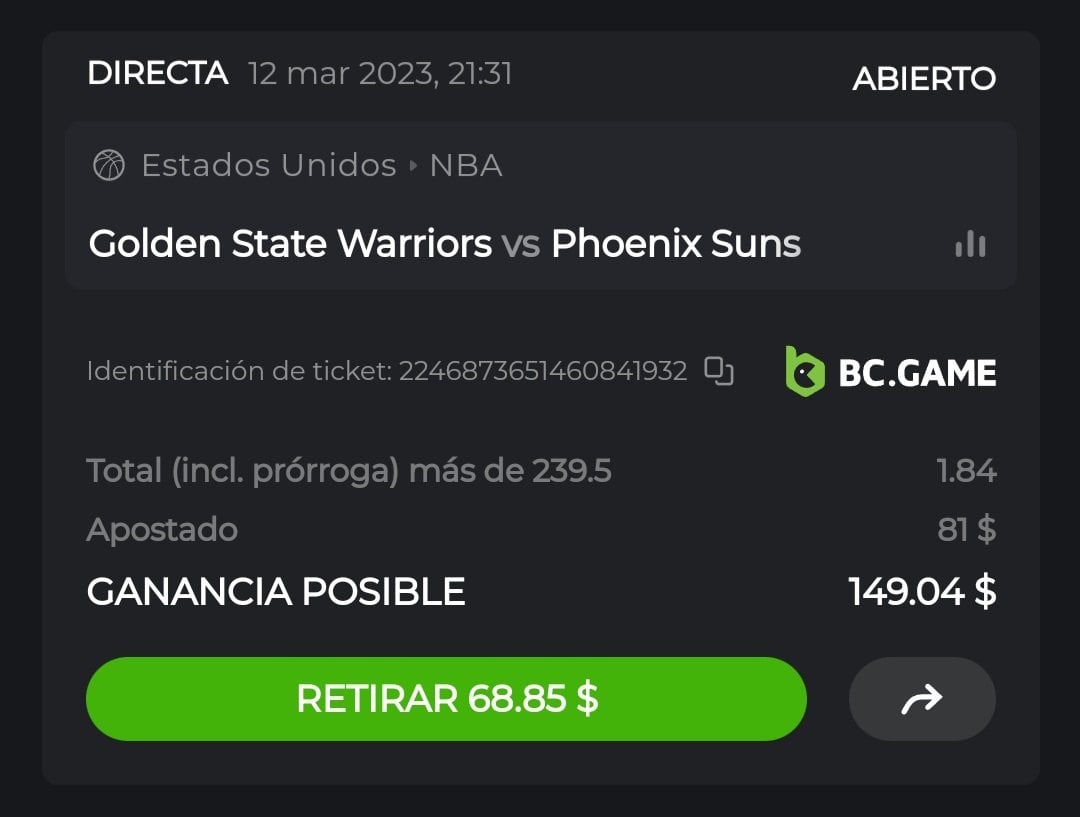
Task: Click the green BC.GAME logo icon
Action: tap(804, 372)
